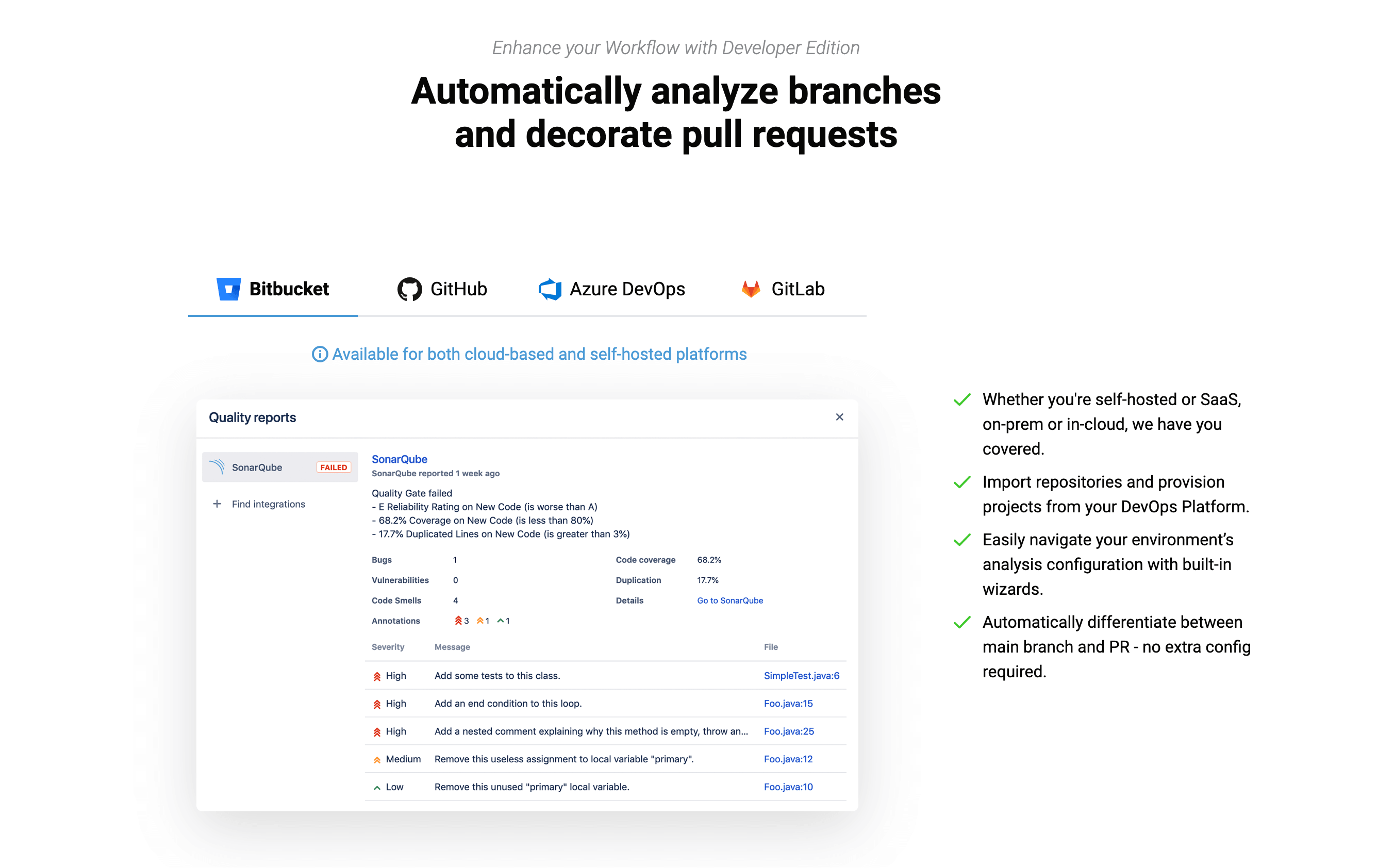Click the 'Remove this useless assignment' message

click(x=564, y=759)
